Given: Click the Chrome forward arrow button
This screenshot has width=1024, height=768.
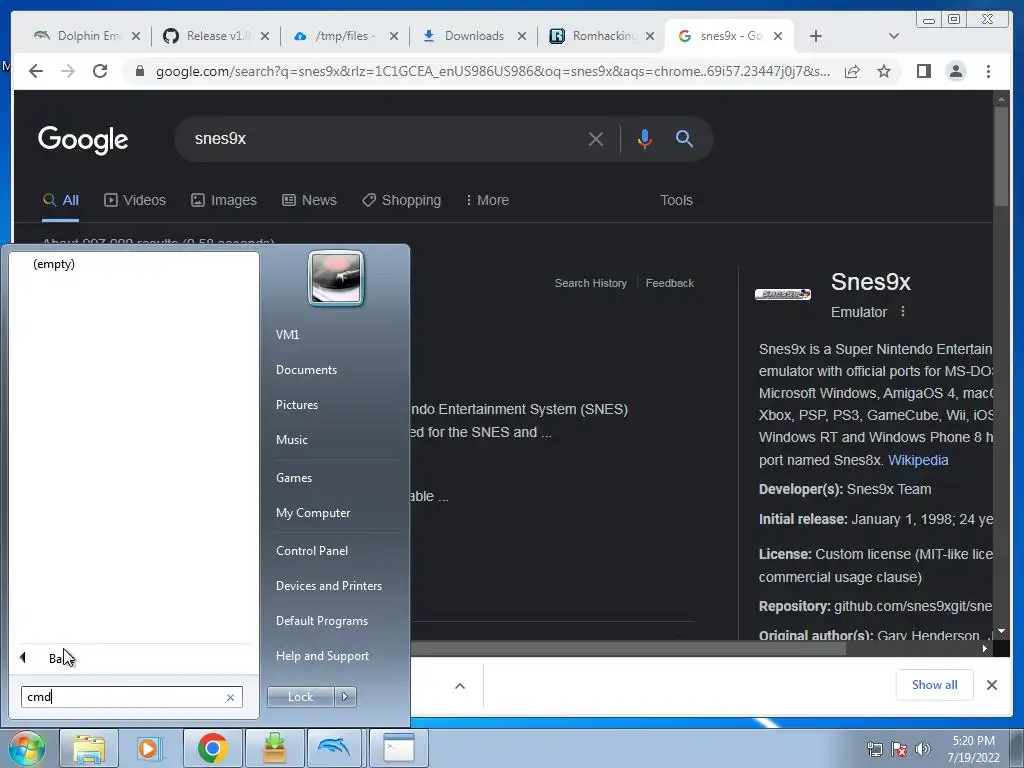Looking at the screenshot, I should 68,71.
